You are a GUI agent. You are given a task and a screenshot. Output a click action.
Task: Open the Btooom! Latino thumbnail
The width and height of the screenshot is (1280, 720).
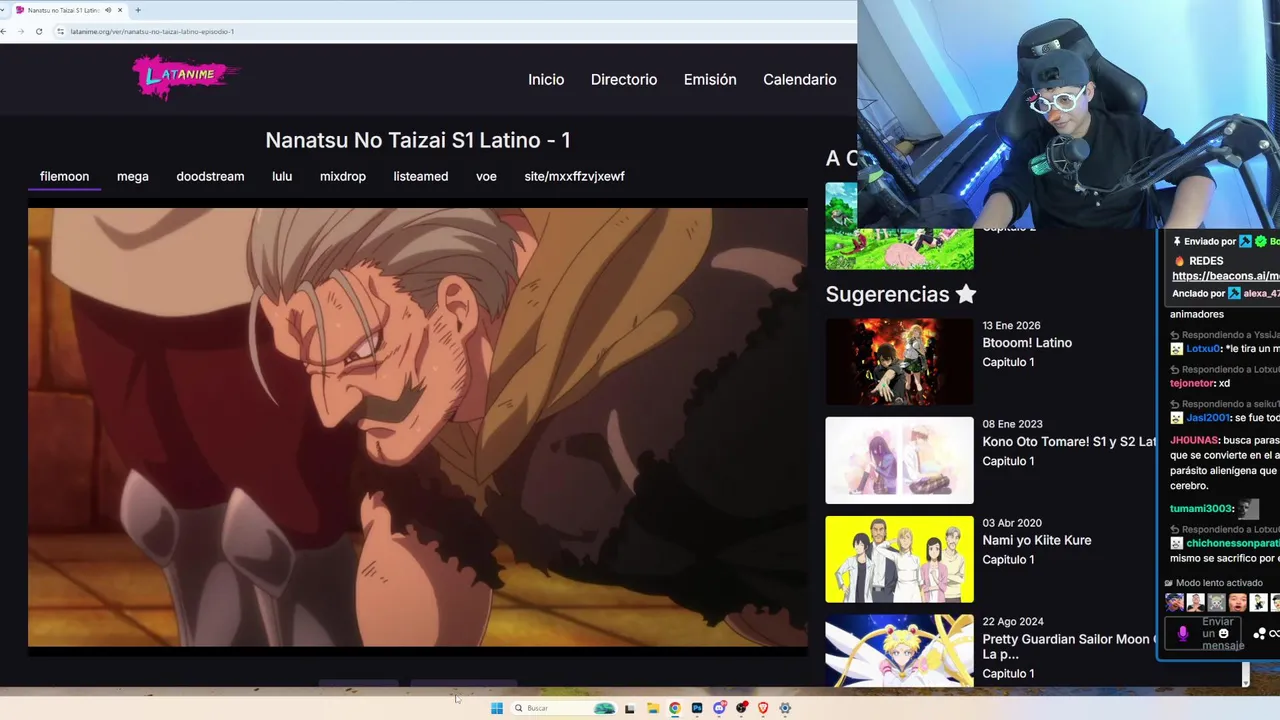tap(899, 361)
